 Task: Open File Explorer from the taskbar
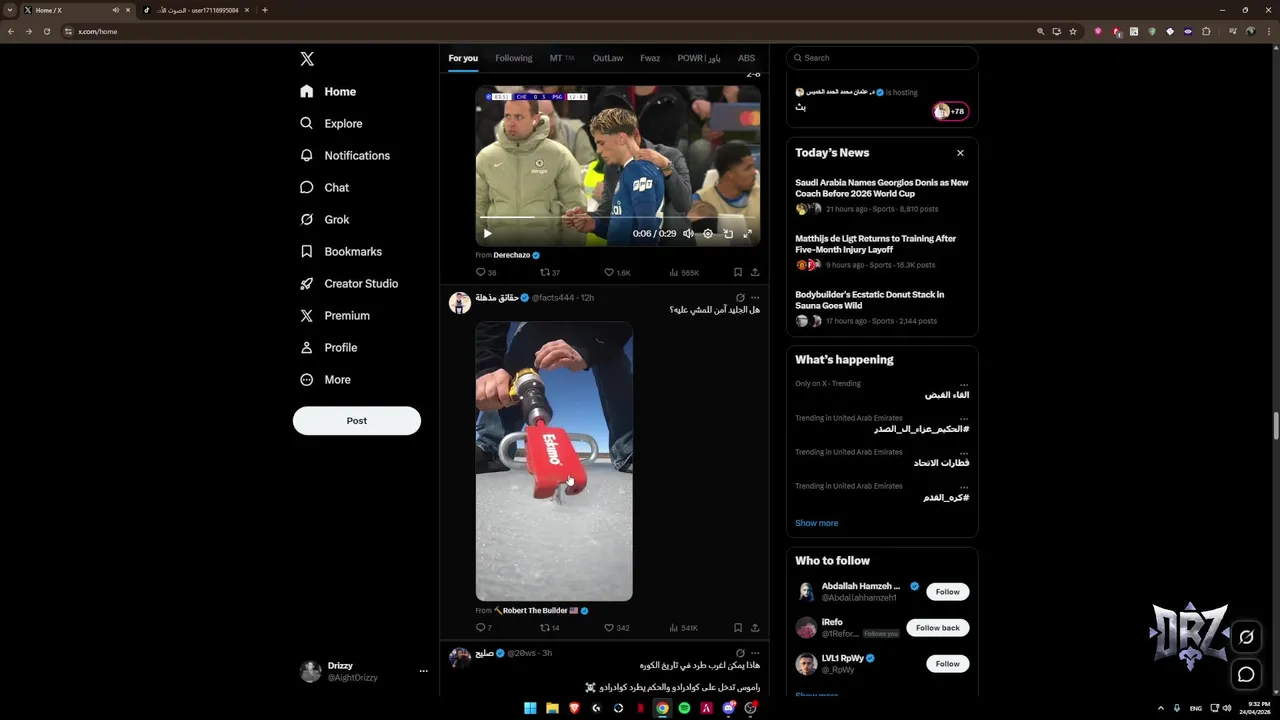click(552, 708)
